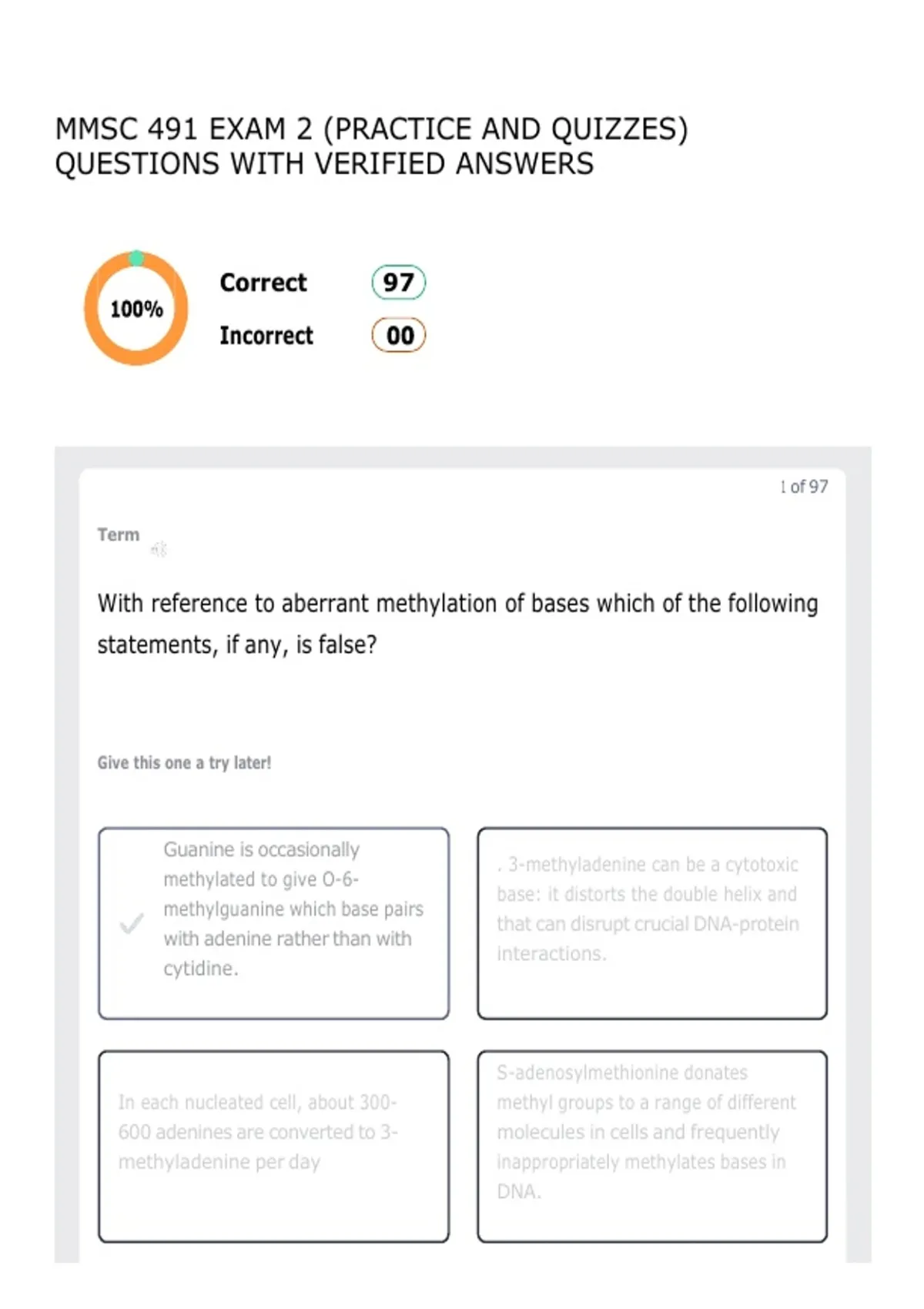Select the 300-600 adenines per day answer
Screen dimensions: 924x1309
click(273, 1146)
